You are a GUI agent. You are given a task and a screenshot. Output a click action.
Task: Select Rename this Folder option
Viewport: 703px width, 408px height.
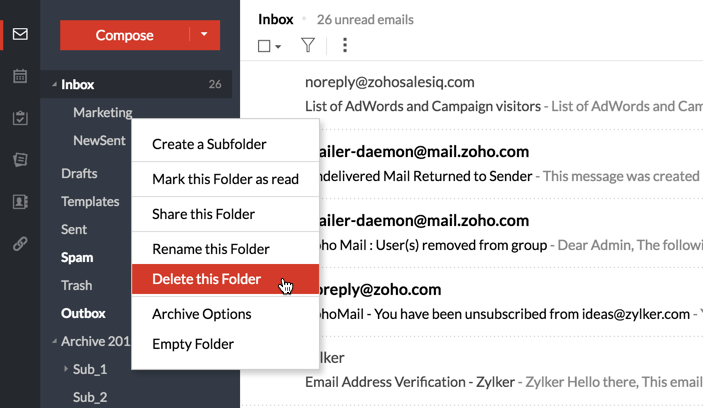[x=210, y=249]
